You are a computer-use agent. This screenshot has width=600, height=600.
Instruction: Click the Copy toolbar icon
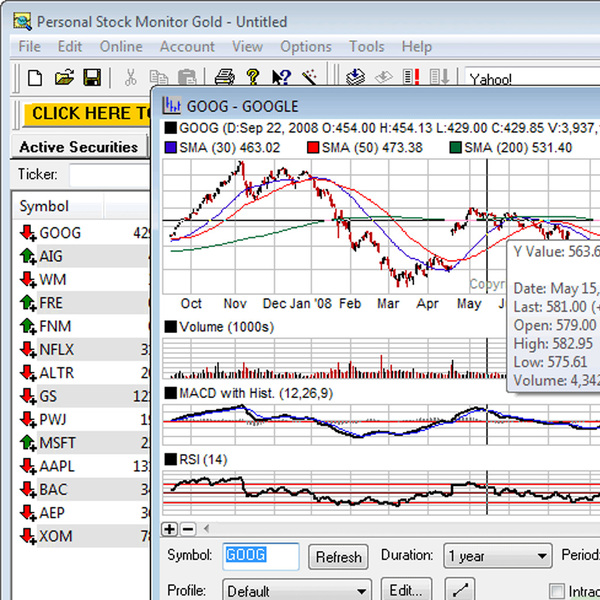click(x=158, y=78)
